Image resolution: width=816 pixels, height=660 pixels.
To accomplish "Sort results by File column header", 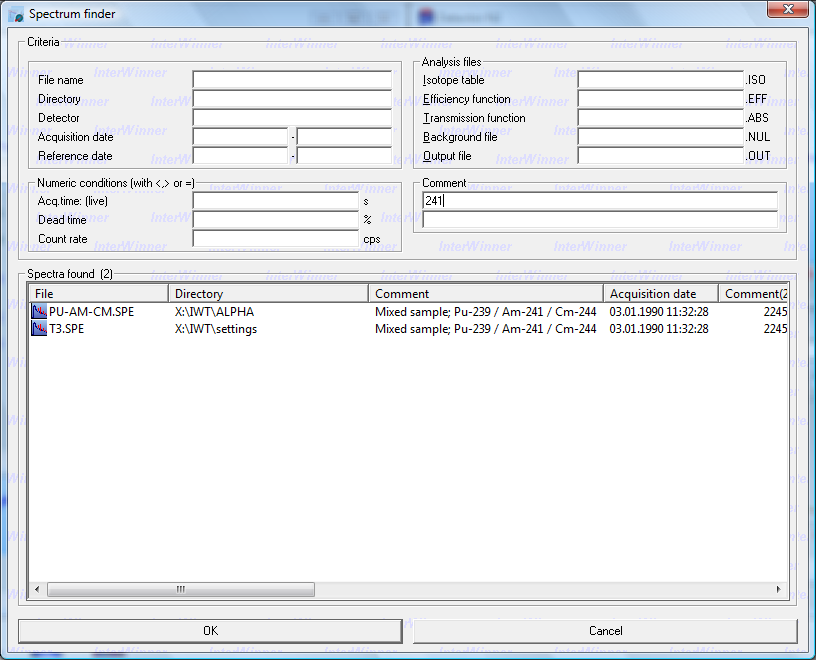I will tap(98, 293).
